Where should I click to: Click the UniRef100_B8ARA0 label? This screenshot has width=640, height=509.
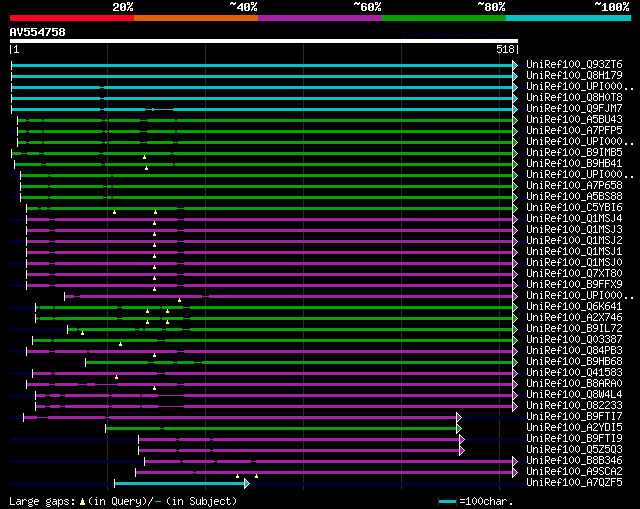tap(574, 384)
